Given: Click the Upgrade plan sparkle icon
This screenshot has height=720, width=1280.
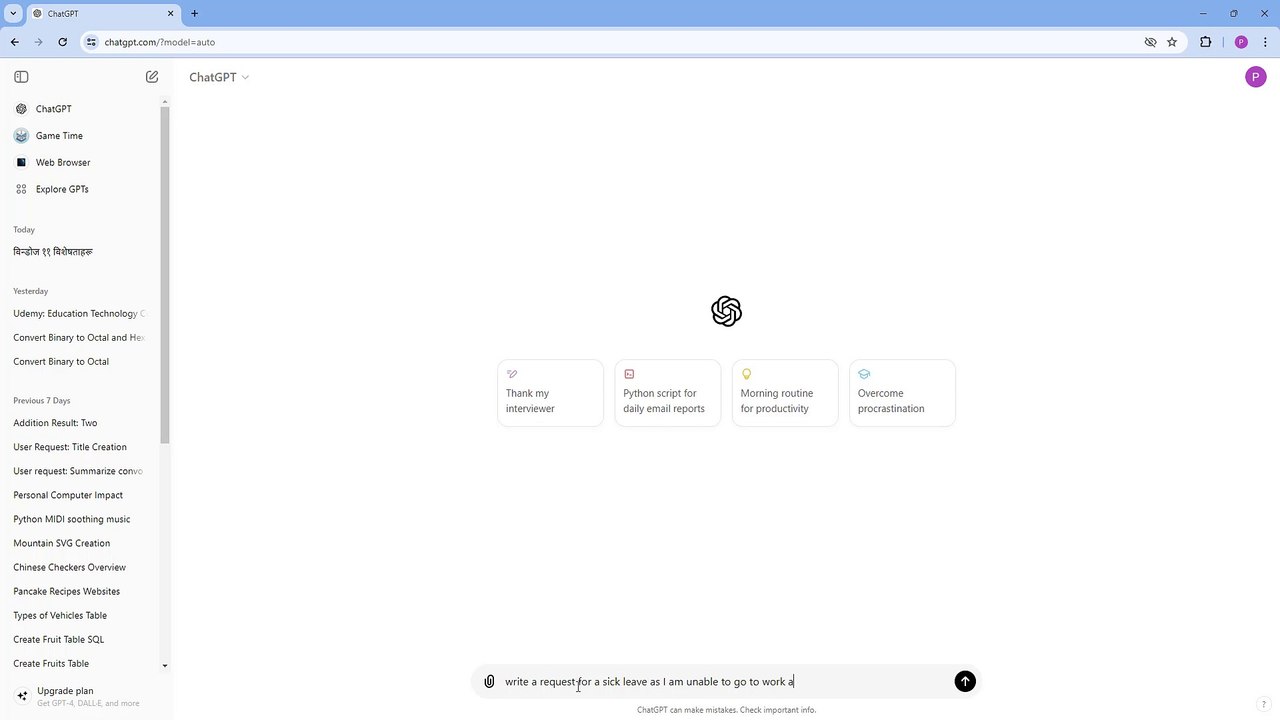Looking at the screenshot, I should 22,696.
